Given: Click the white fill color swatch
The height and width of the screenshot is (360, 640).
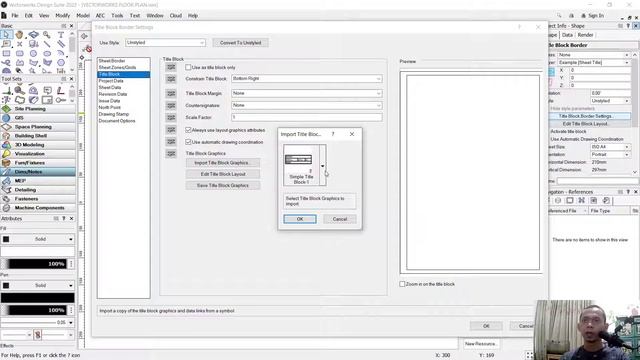Looking at the screenshot, I should pos(38,251).
